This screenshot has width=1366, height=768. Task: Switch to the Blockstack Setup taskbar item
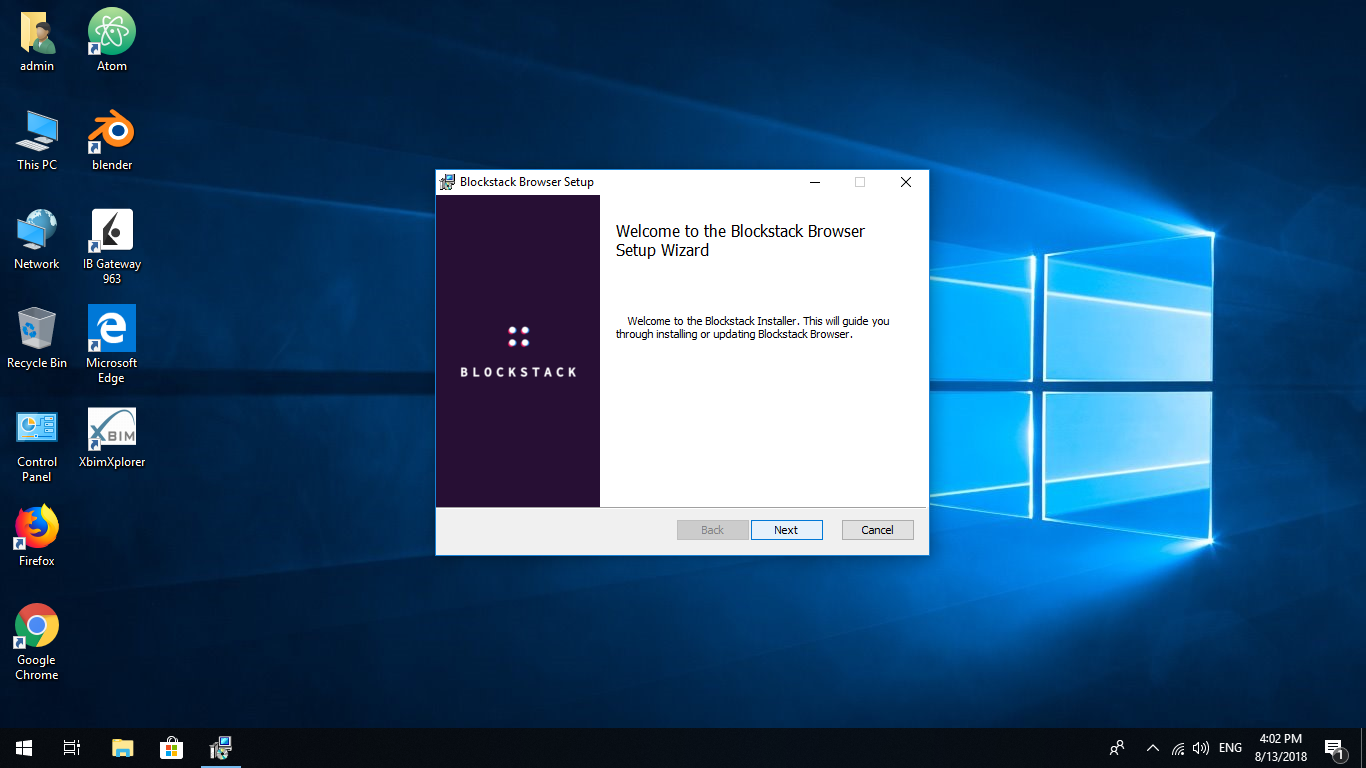click(x=220, y=747)
